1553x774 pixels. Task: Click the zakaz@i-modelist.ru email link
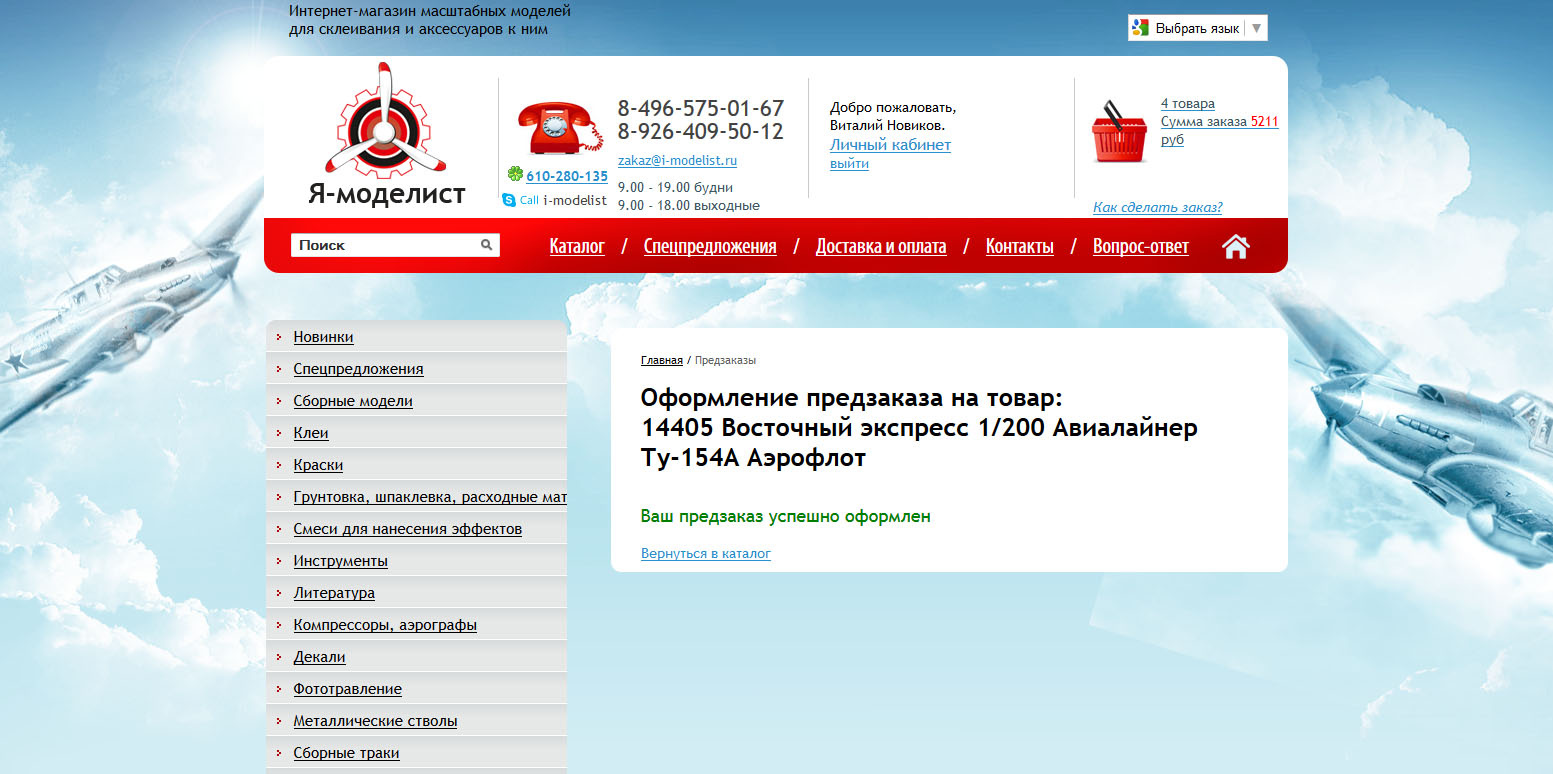[675, 160]
